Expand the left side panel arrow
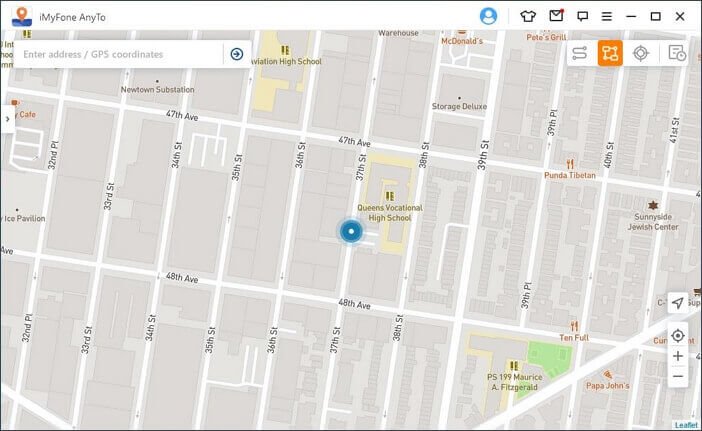Screen dimensions: 702x431 coord(7,119)
